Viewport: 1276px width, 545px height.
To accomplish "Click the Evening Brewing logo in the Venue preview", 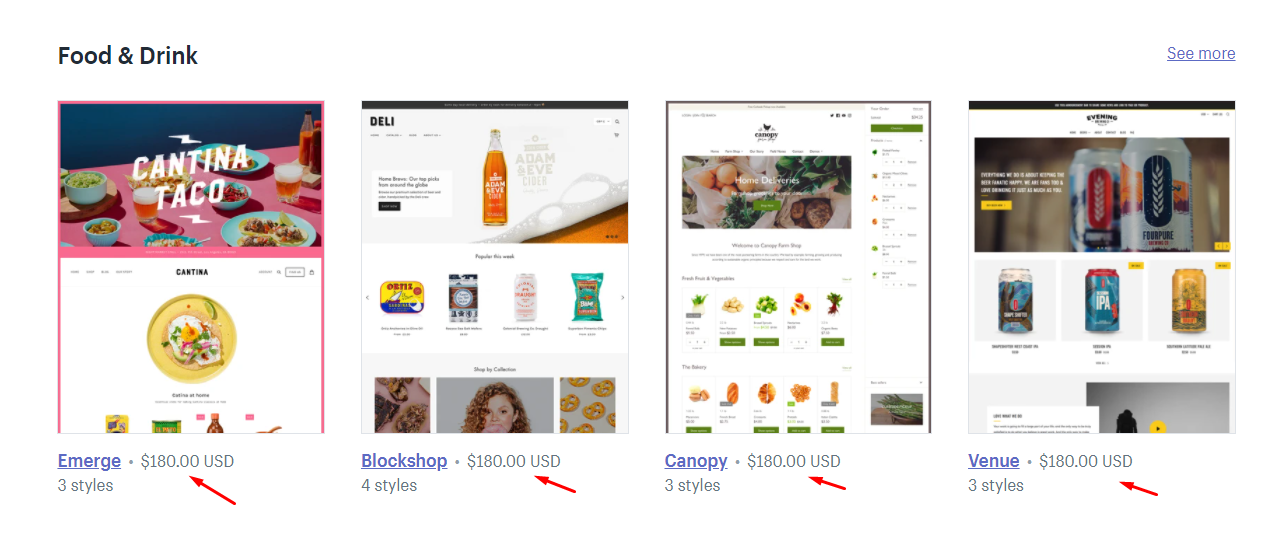I will (1101, 118).
